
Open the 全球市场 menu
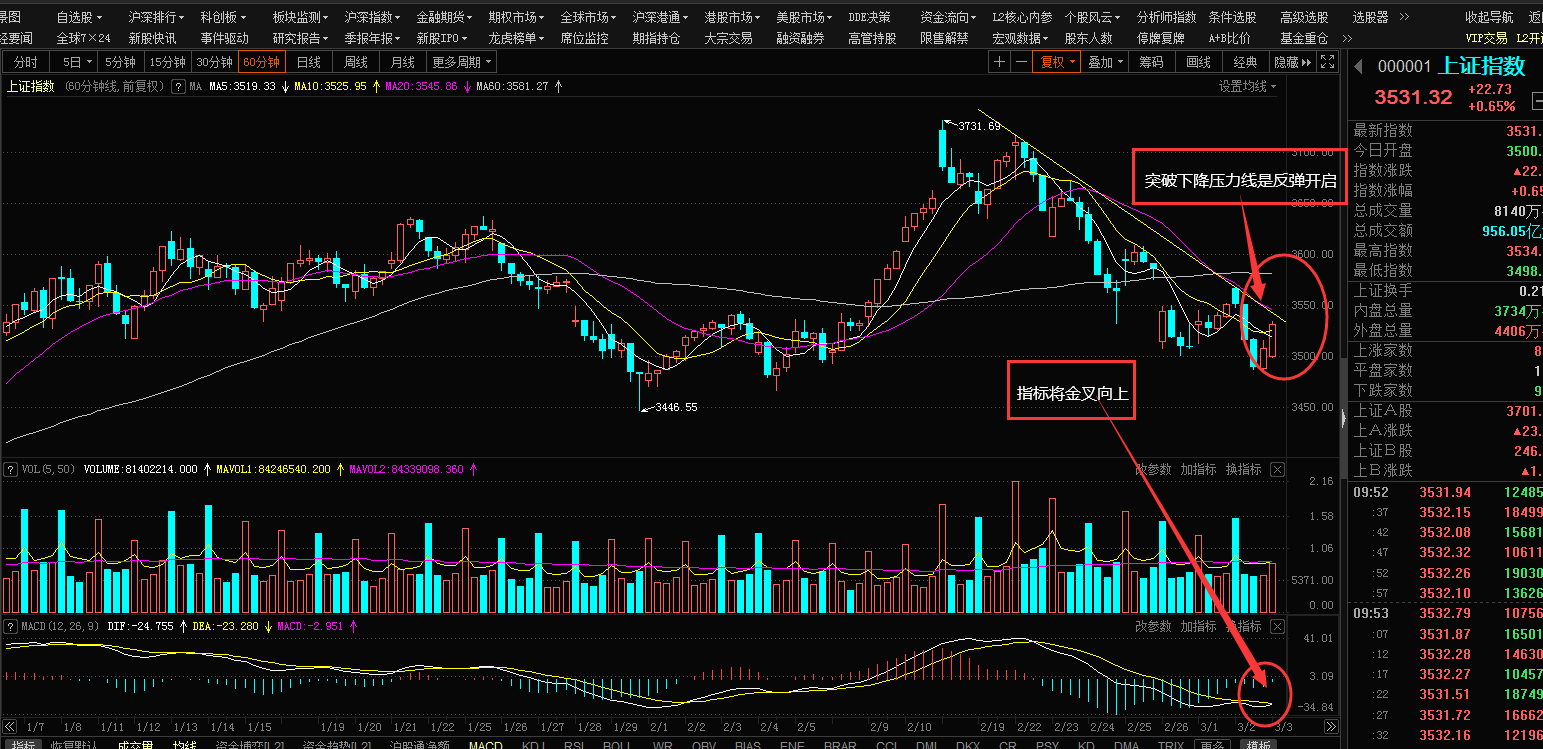pyautogui.click(x=588, y=18)
